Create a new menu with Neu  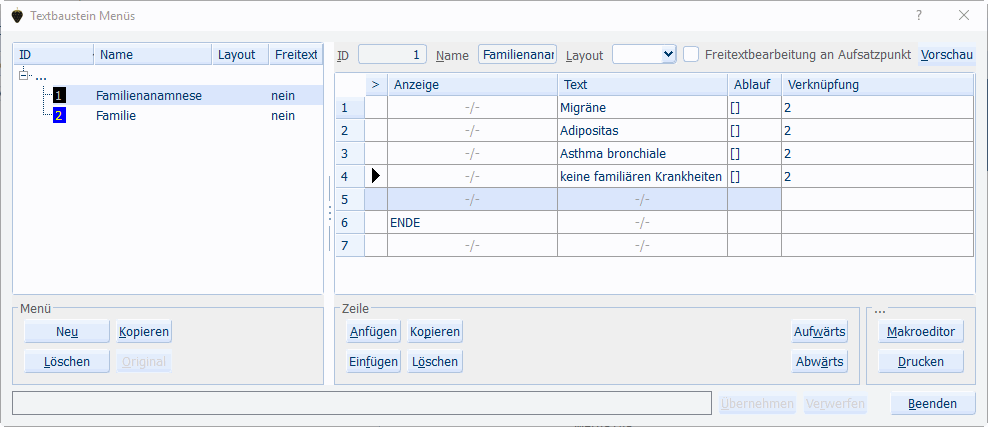click(x=67, y=331)
